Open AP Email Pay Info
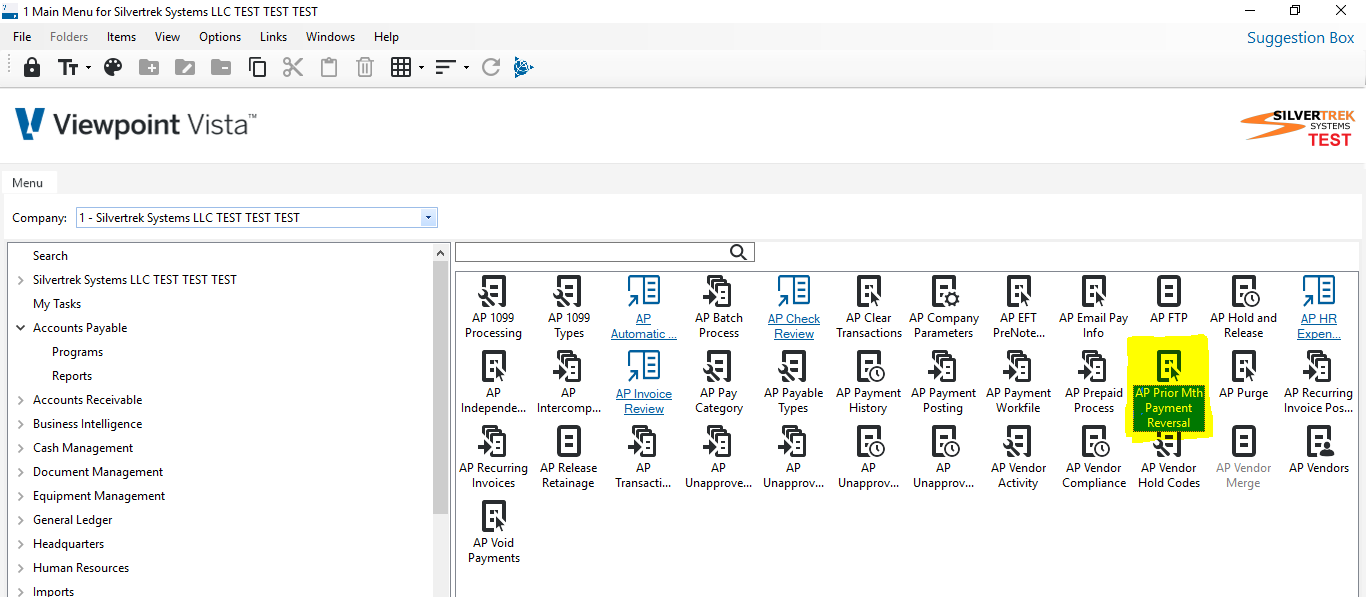The image size is (1366, 597). tap(1094, 308)
